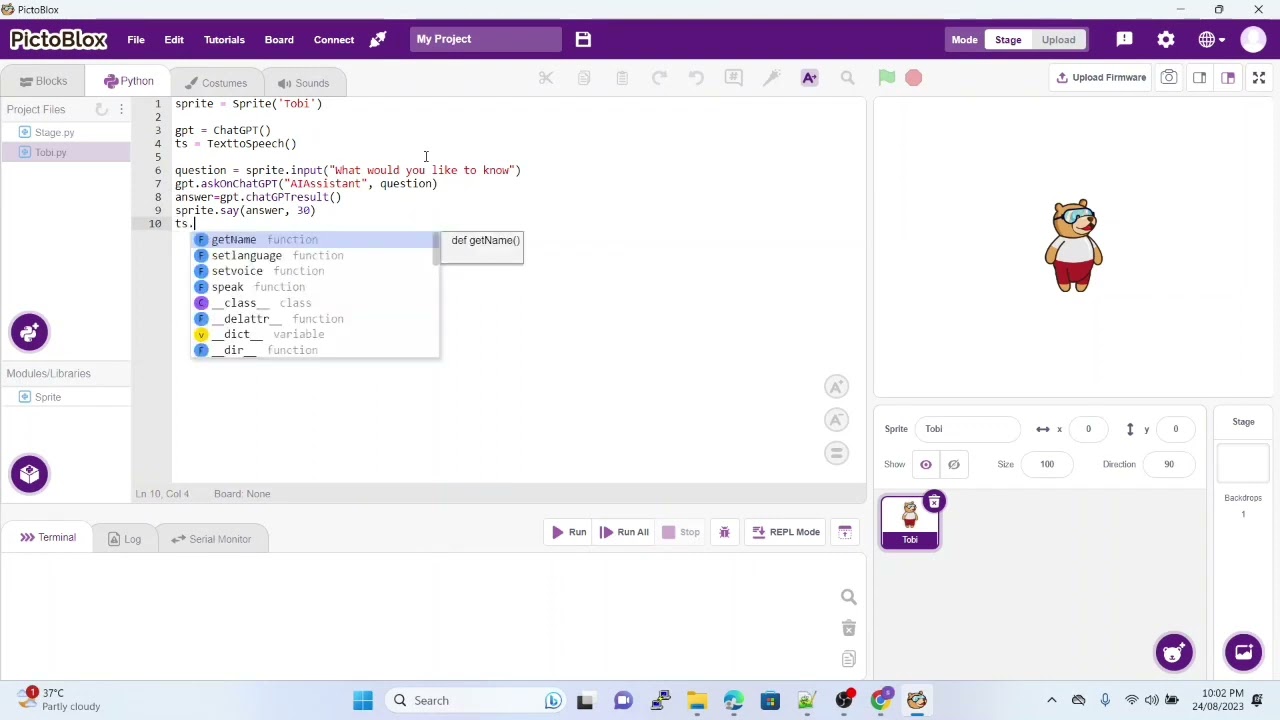Click the My Project name field

(x=486, y=39)
